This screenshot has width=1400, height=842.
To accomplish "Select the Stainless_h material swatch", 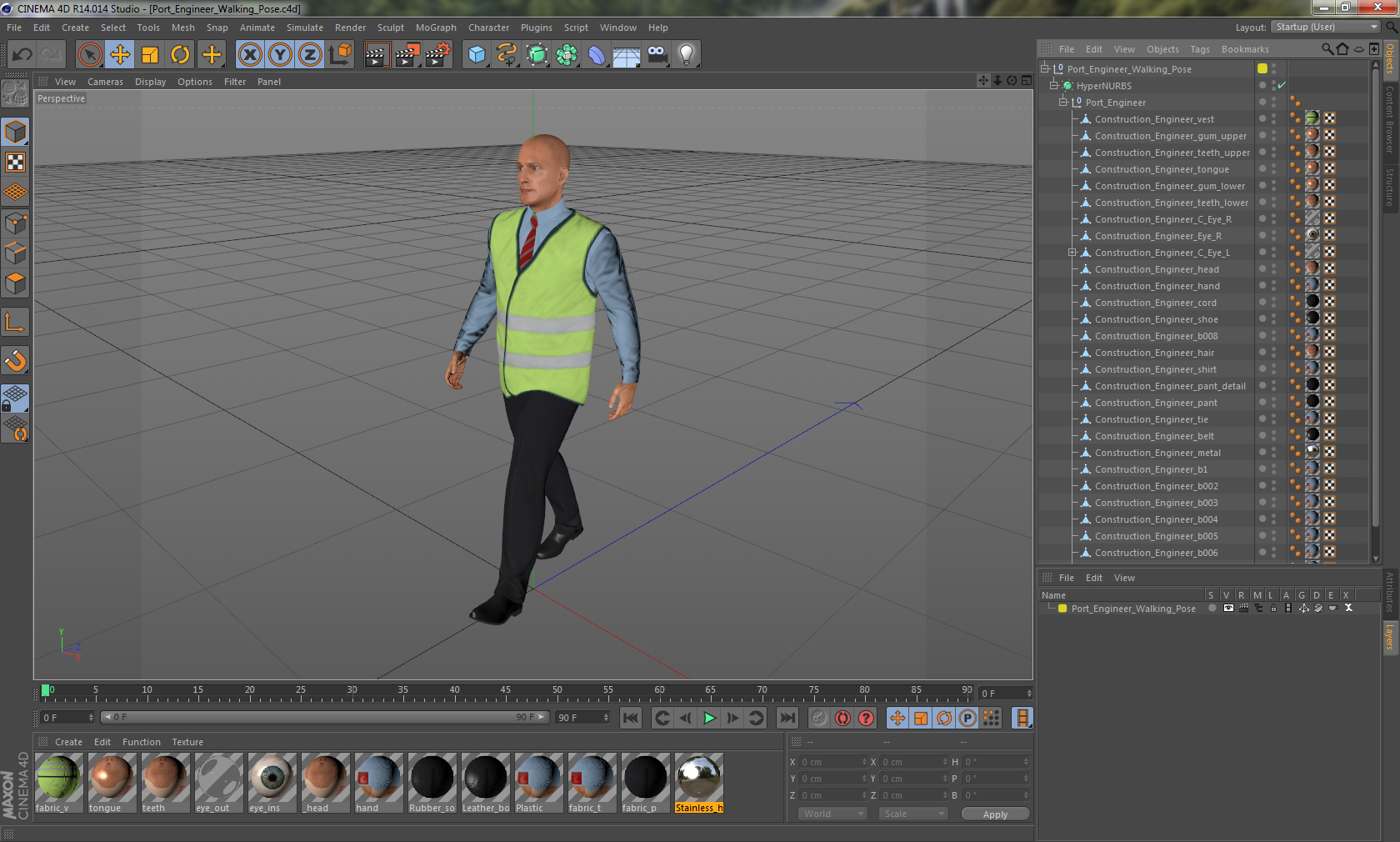I will [698, 783].
